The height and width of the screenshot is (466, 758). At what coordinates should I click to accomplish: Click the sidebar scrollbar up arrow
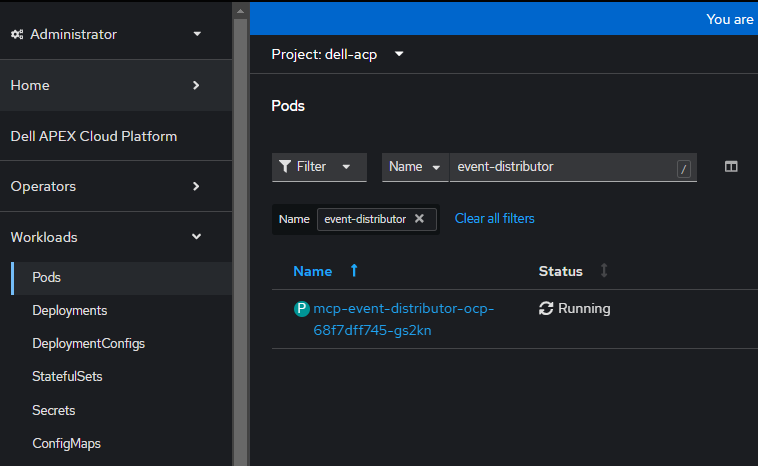coord(240,11)
